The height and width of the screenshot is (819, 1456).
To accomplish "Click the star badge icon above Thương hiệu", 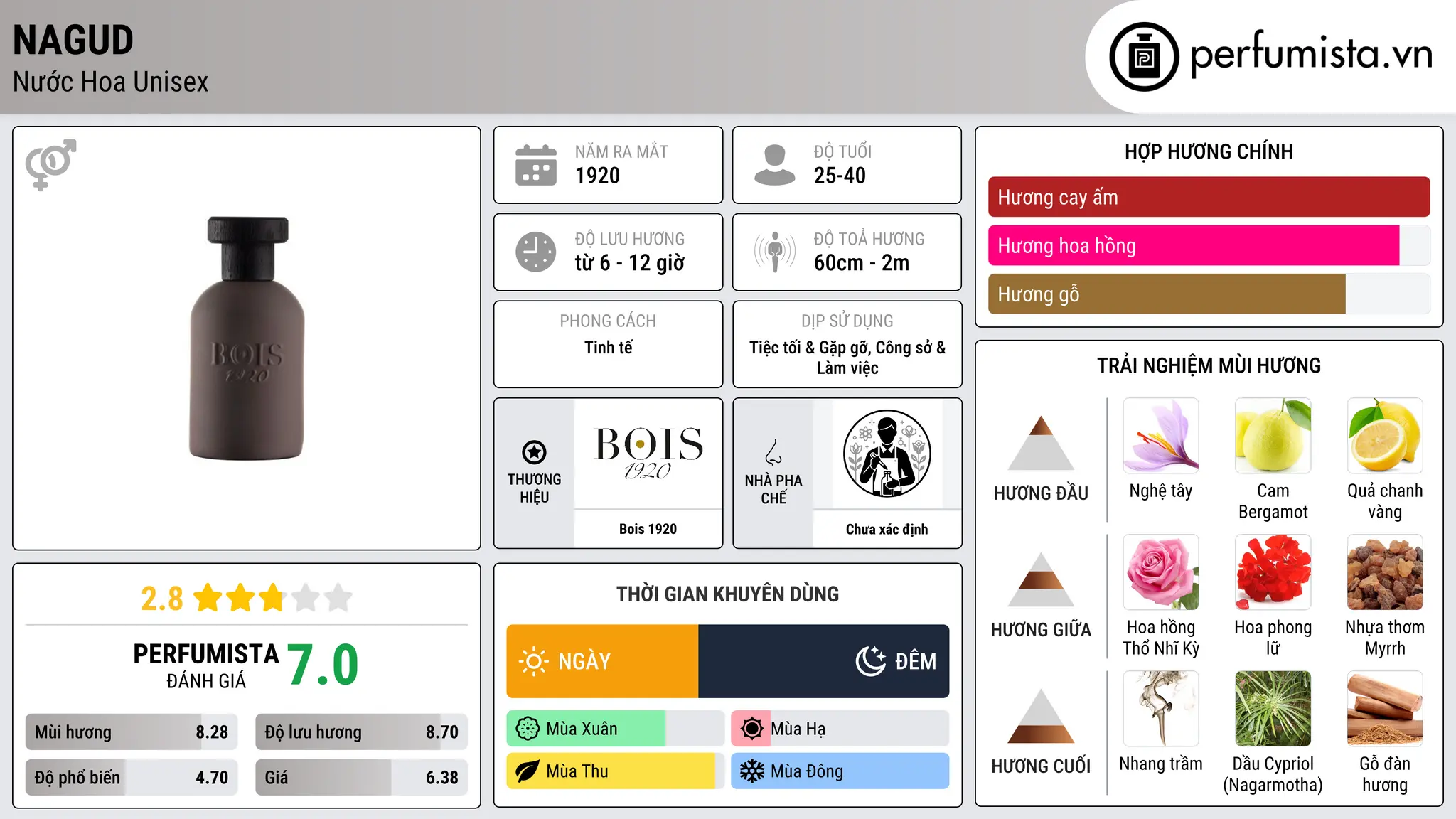I will point(534,451).
